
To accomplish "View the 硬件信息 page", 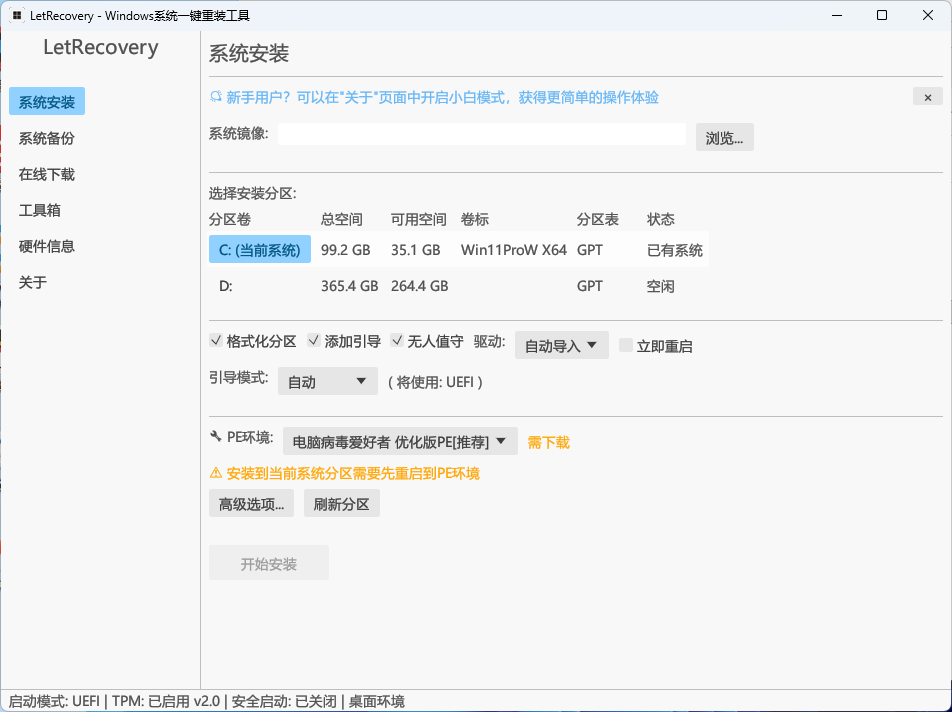I will [44, 246].
